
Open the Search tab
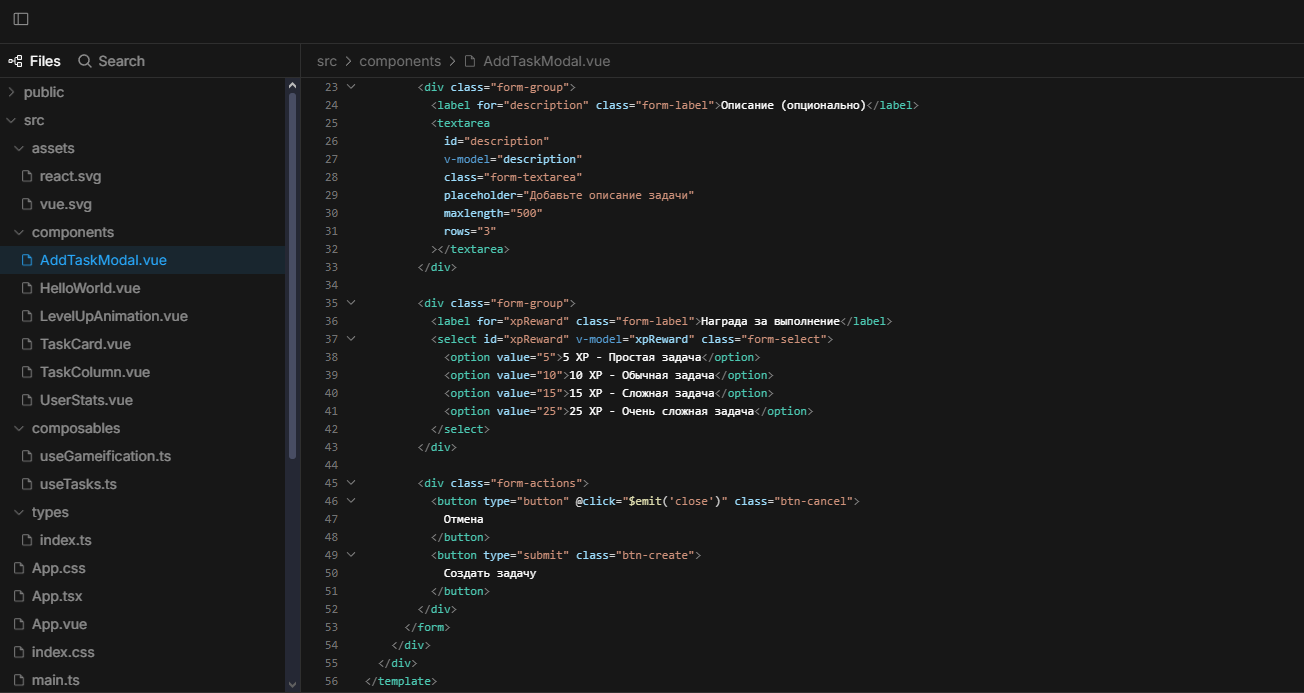click(x=111, y=61)
